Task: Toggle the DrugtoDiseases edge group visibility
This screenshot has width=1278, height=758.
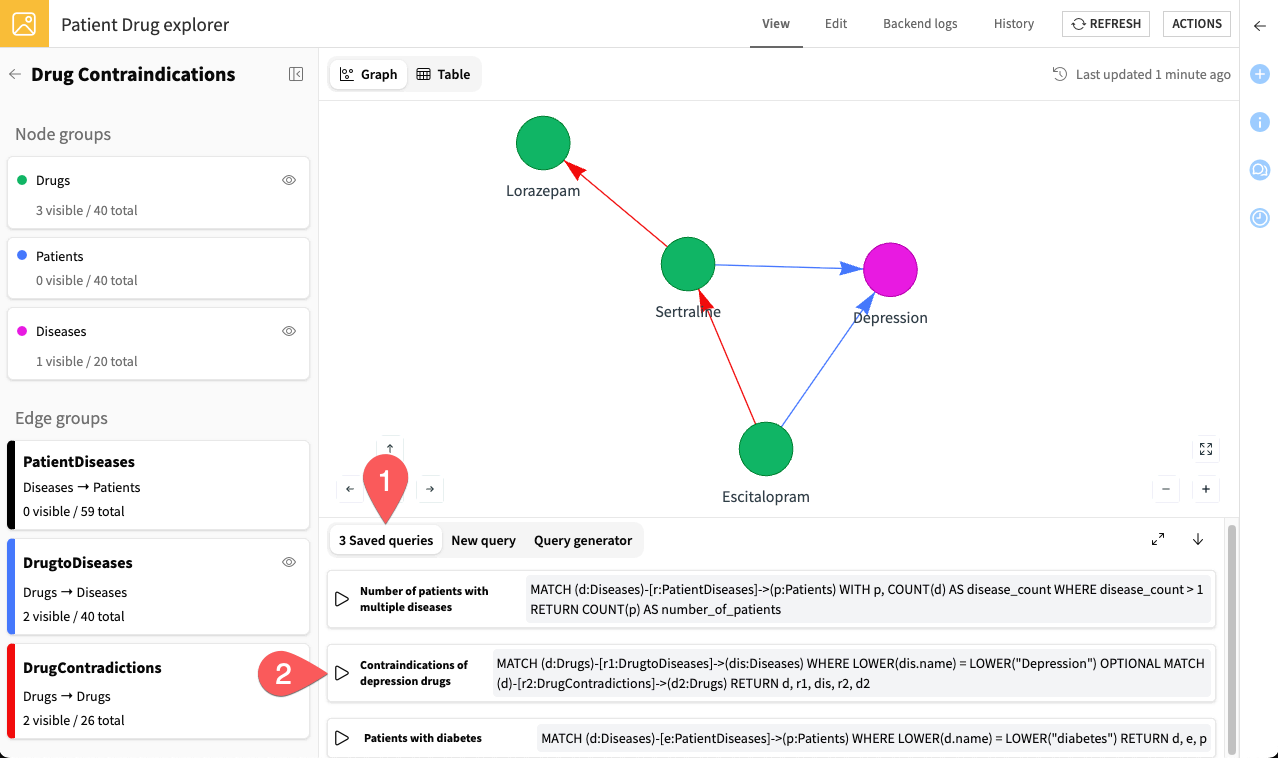Action: (288, 562)
